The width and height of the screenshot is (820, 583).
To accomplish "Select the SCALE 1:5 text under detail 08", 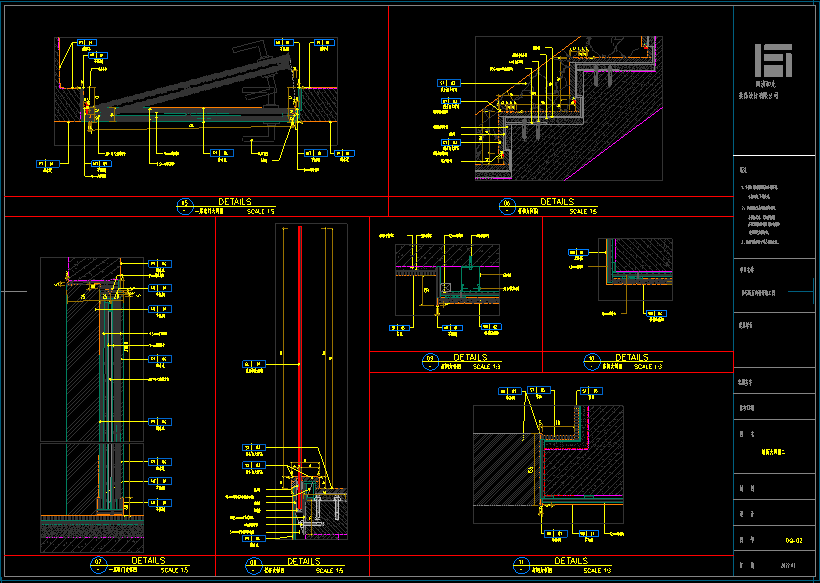I will (330, 571).
